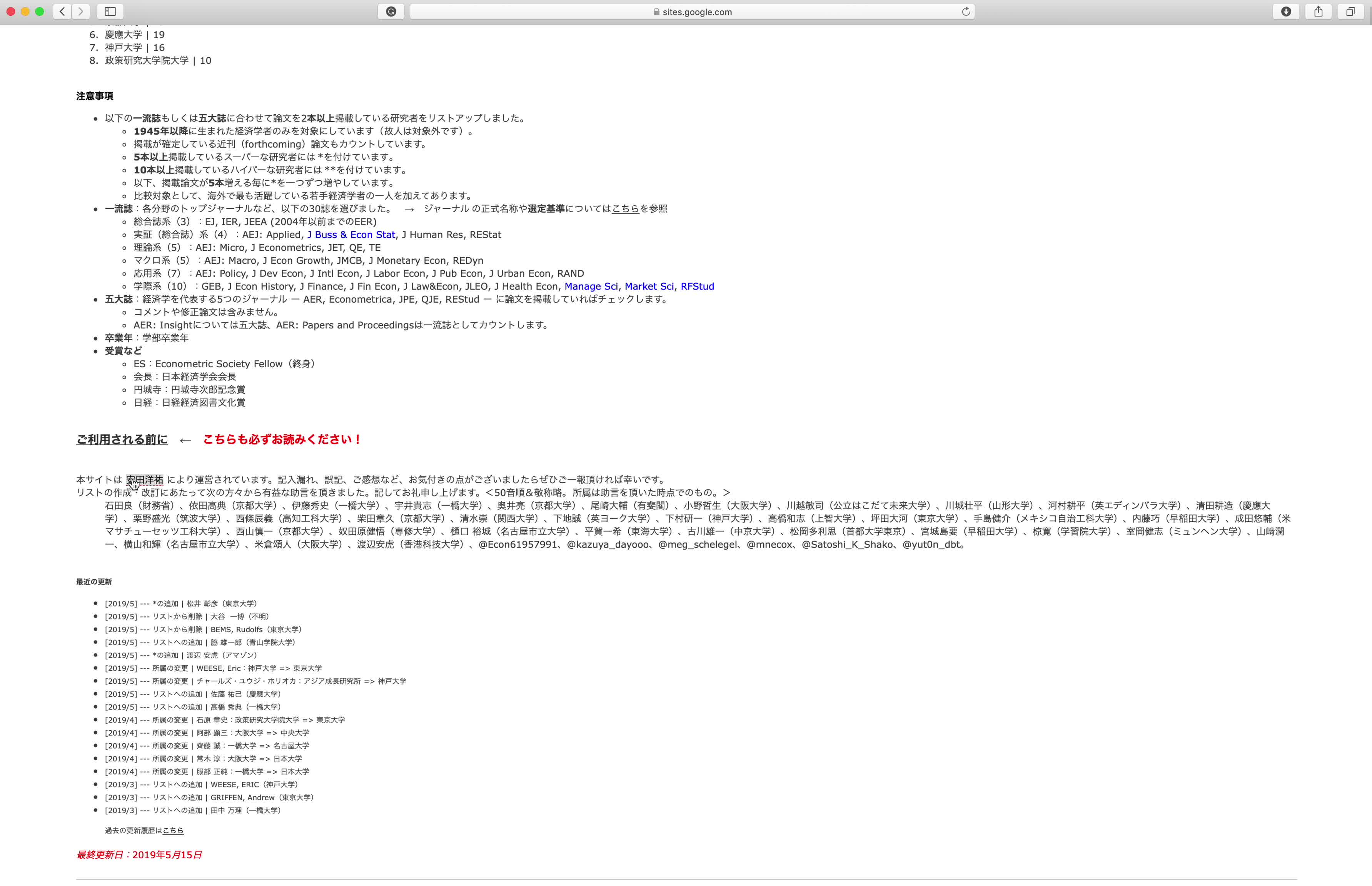Open the Share menu icon
The width and height of the screenshot is (1372, 886).
pyautogui.click(x=1319, y=12)
